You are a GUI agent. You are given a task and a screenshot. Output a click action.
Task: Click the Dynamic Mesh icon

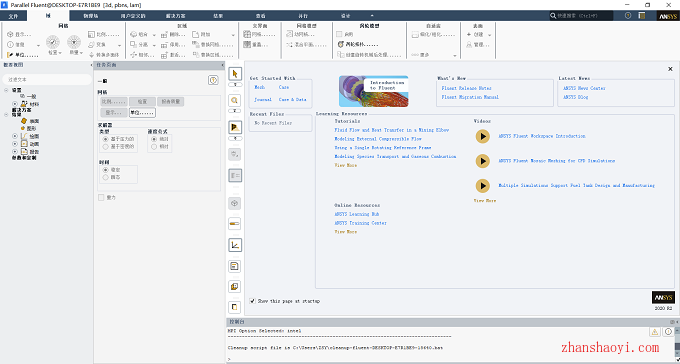click(289, 34)
